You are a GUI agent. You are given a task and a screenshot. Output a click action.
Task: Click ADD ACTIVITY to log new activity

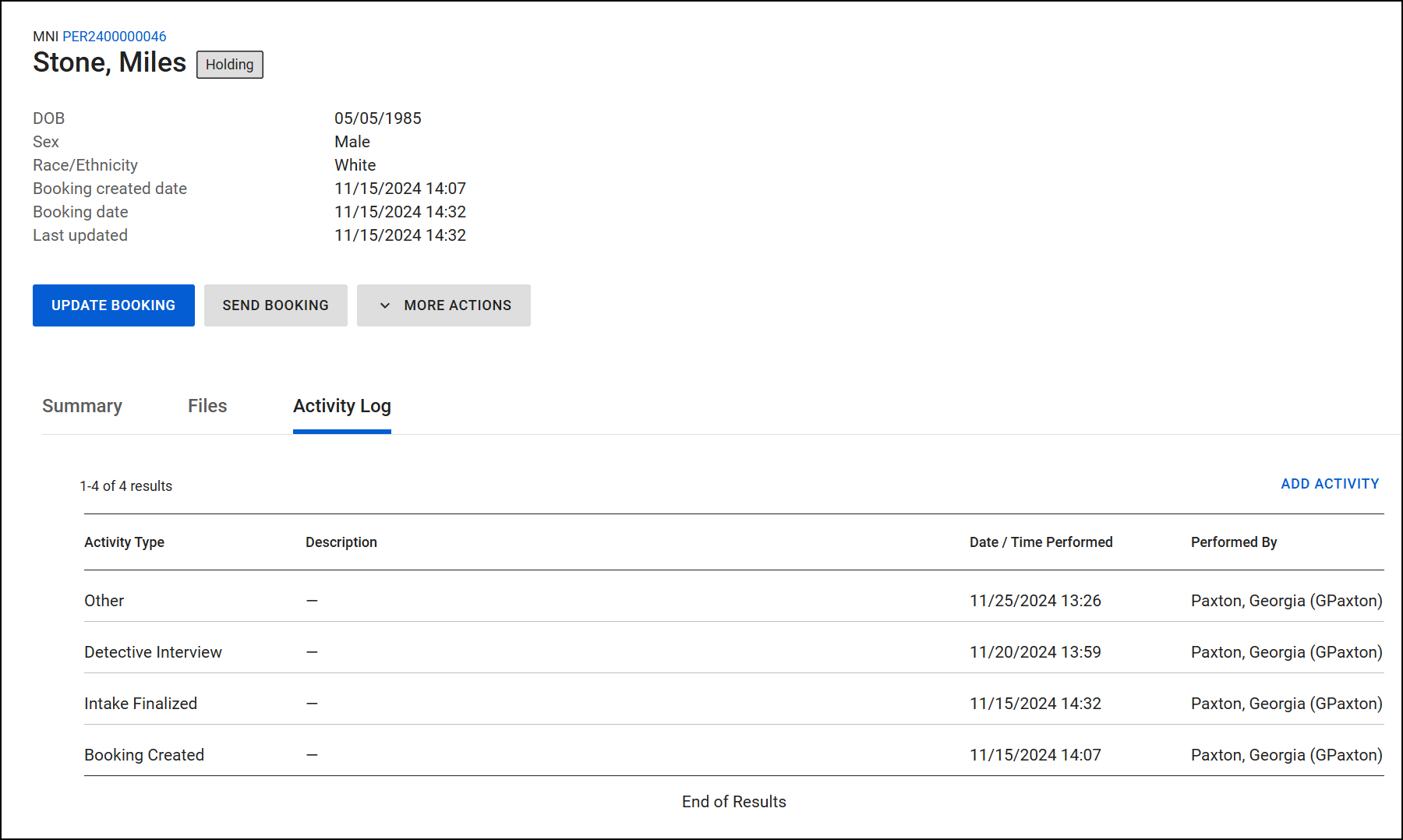[1329, 484]
